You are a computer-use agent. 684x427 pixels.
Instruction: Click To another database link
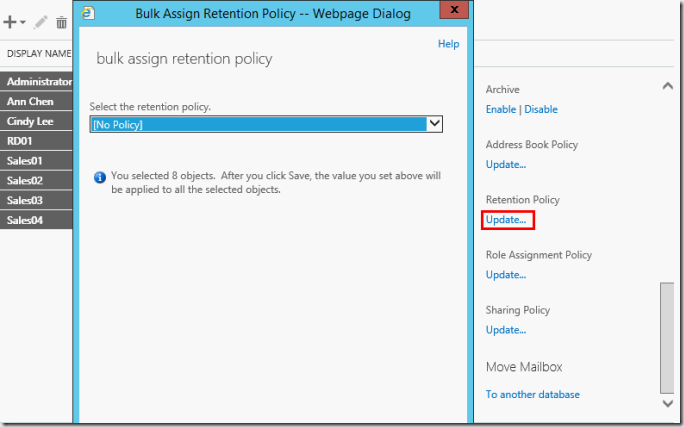[532, 394]
